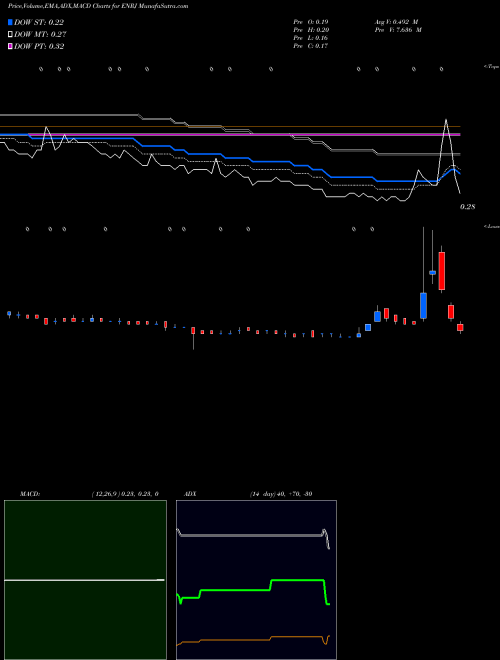
Task: Click the Pre O: 0.19 value
Action: point(311,21)
